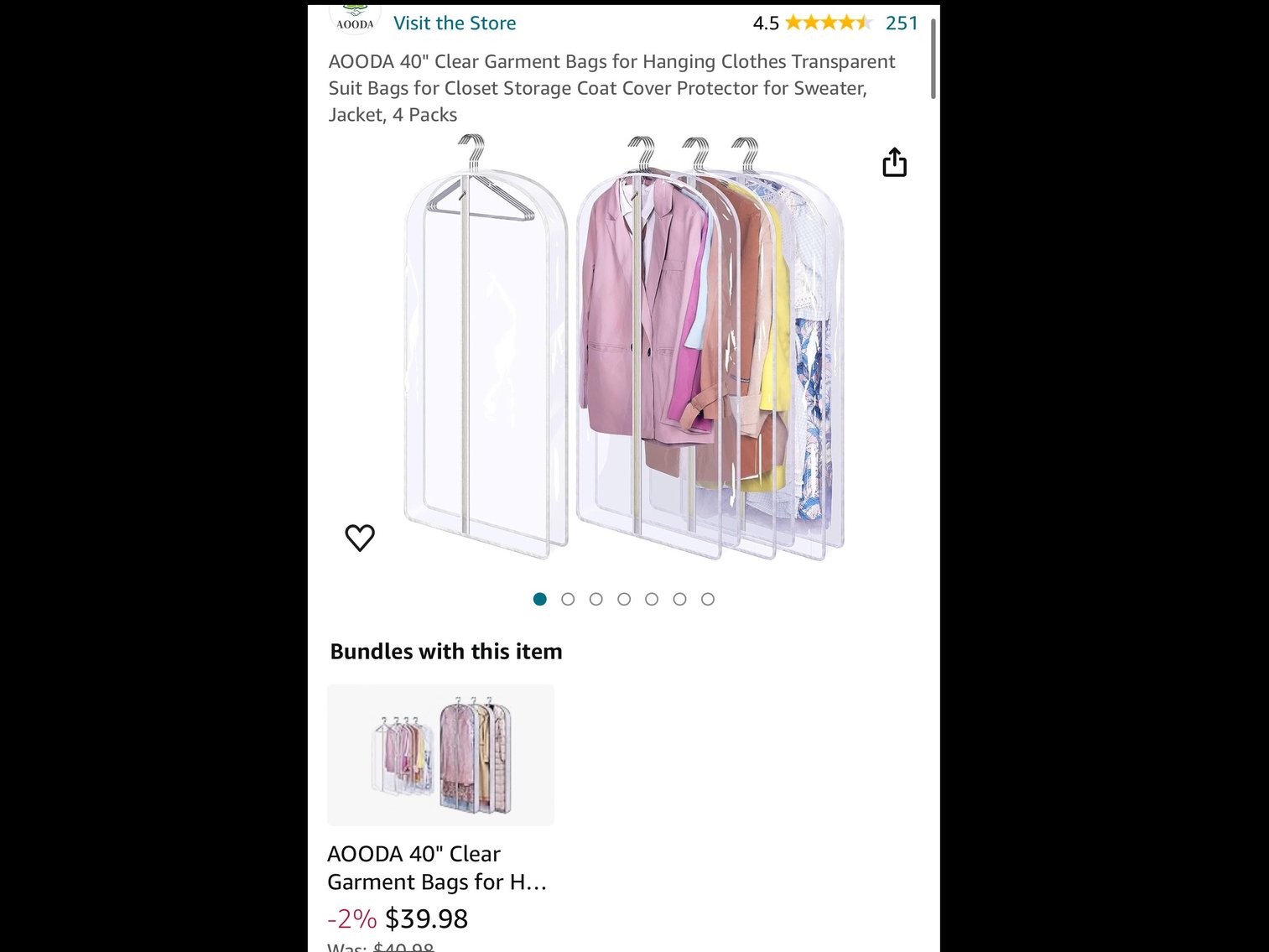
Task: Click the product title text
Action: [611, 88]
